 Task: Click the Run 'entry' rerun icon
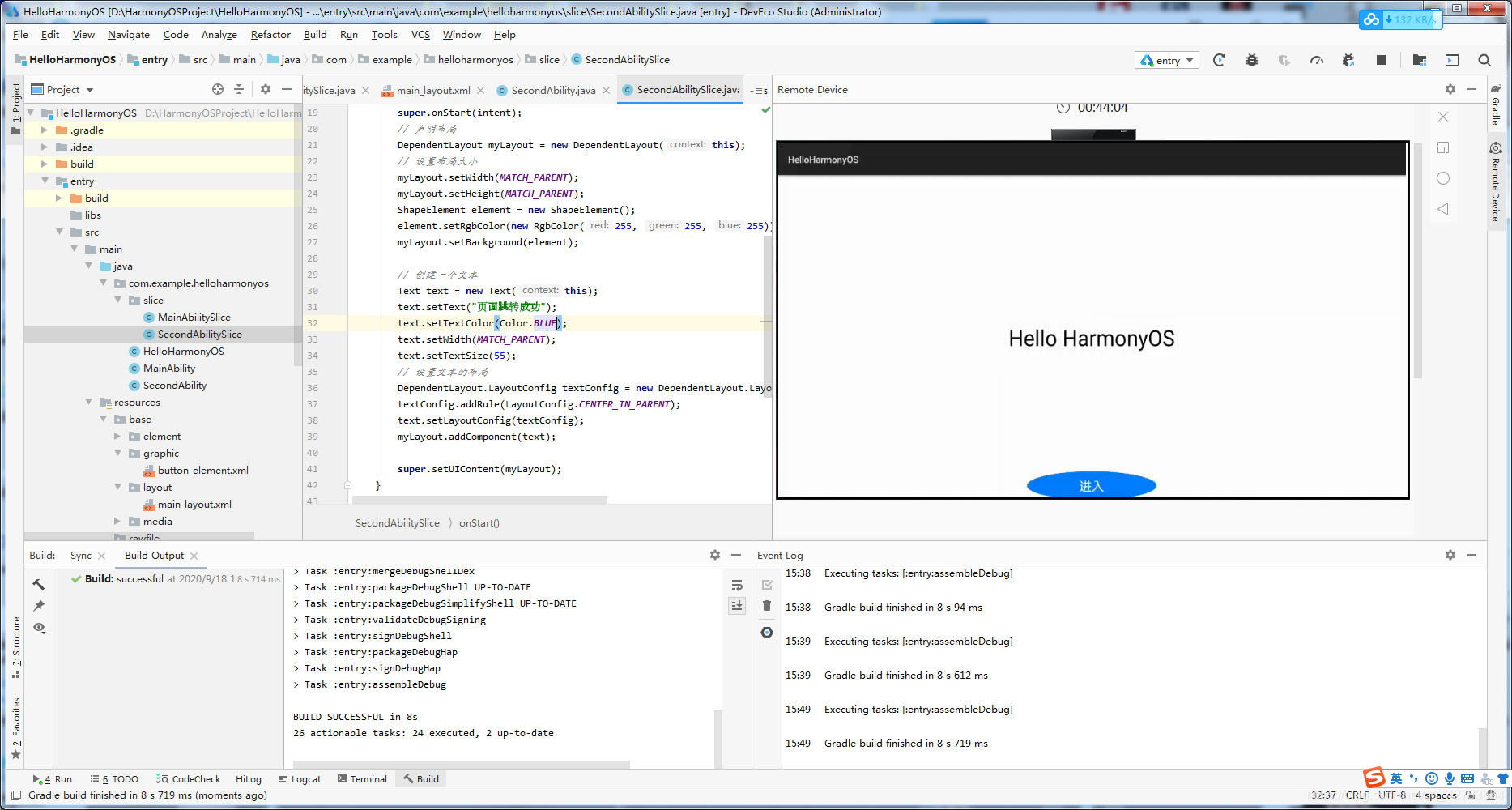[1219, 60]
